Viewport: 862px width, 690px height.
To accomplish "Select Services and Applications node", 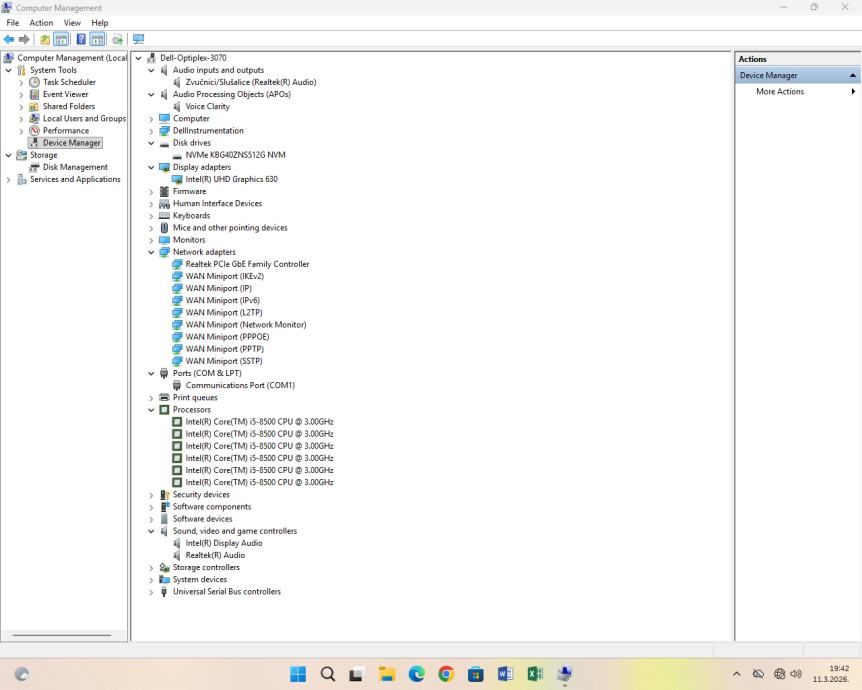I will tap(75, 179).
